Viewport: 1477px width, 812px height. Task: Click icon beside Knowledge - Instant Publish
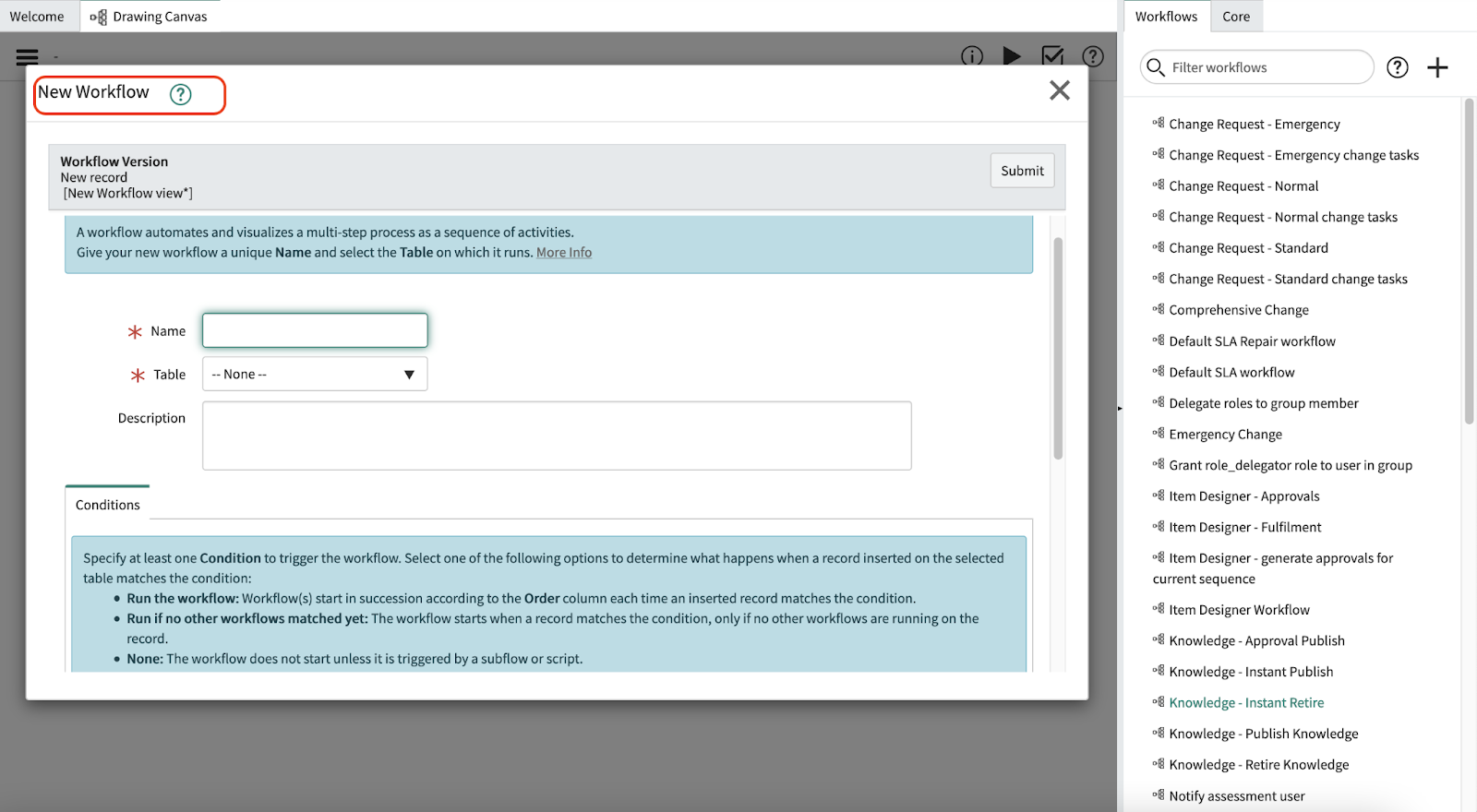(1159, 671)
